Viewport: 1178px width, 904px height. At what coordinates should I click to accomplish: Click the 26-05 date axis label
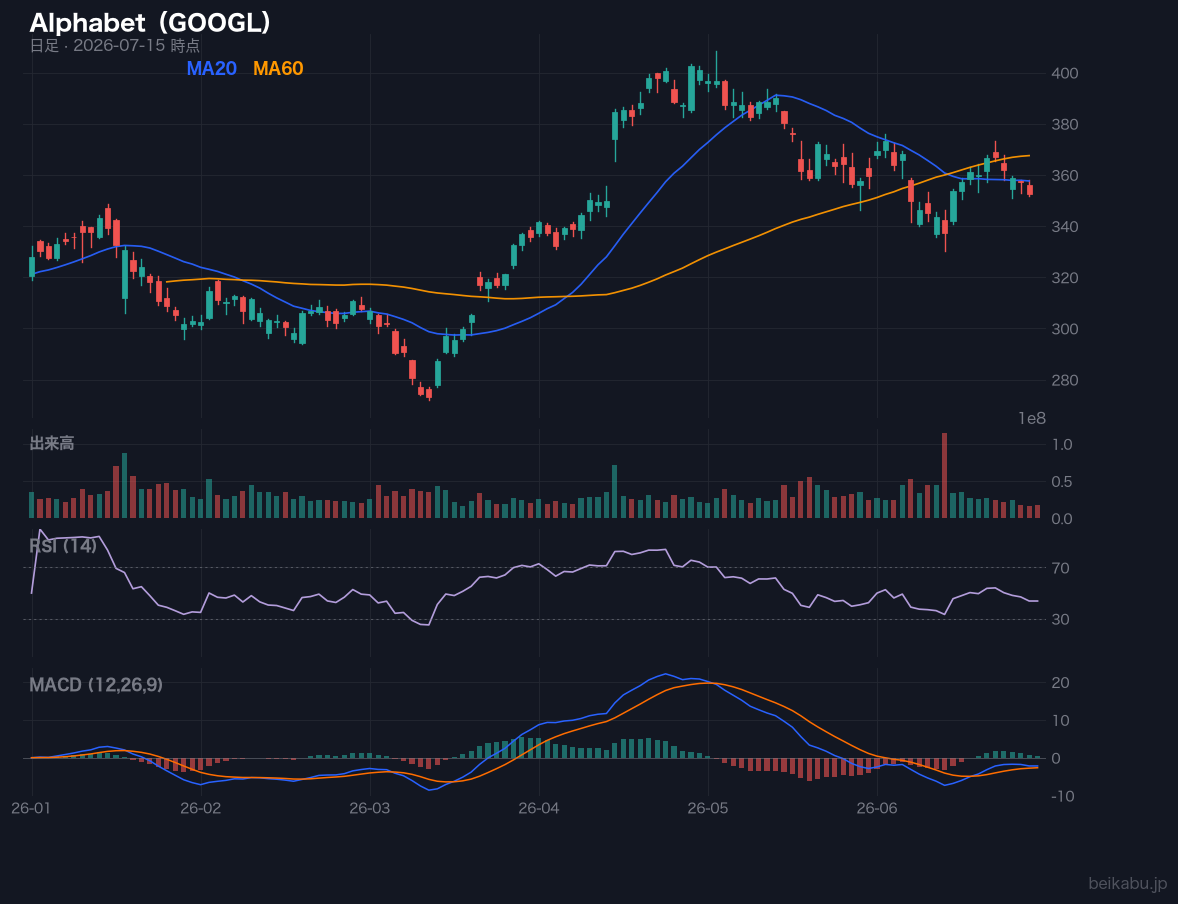point(708,809)
